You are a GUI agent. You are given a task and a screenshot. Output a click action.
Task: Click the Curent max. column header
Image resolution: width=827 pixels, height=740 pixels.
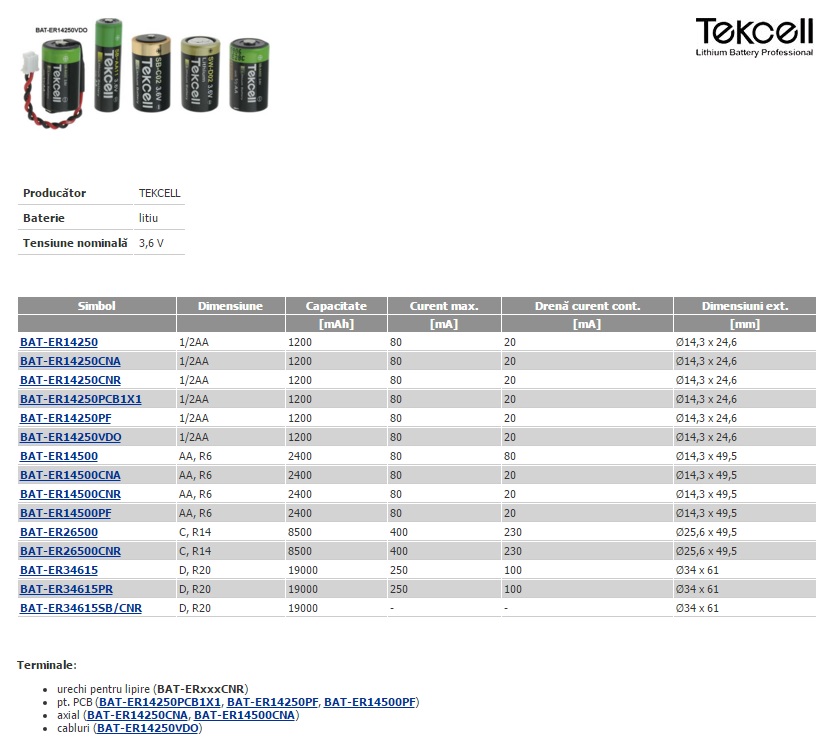pos(444,306)
